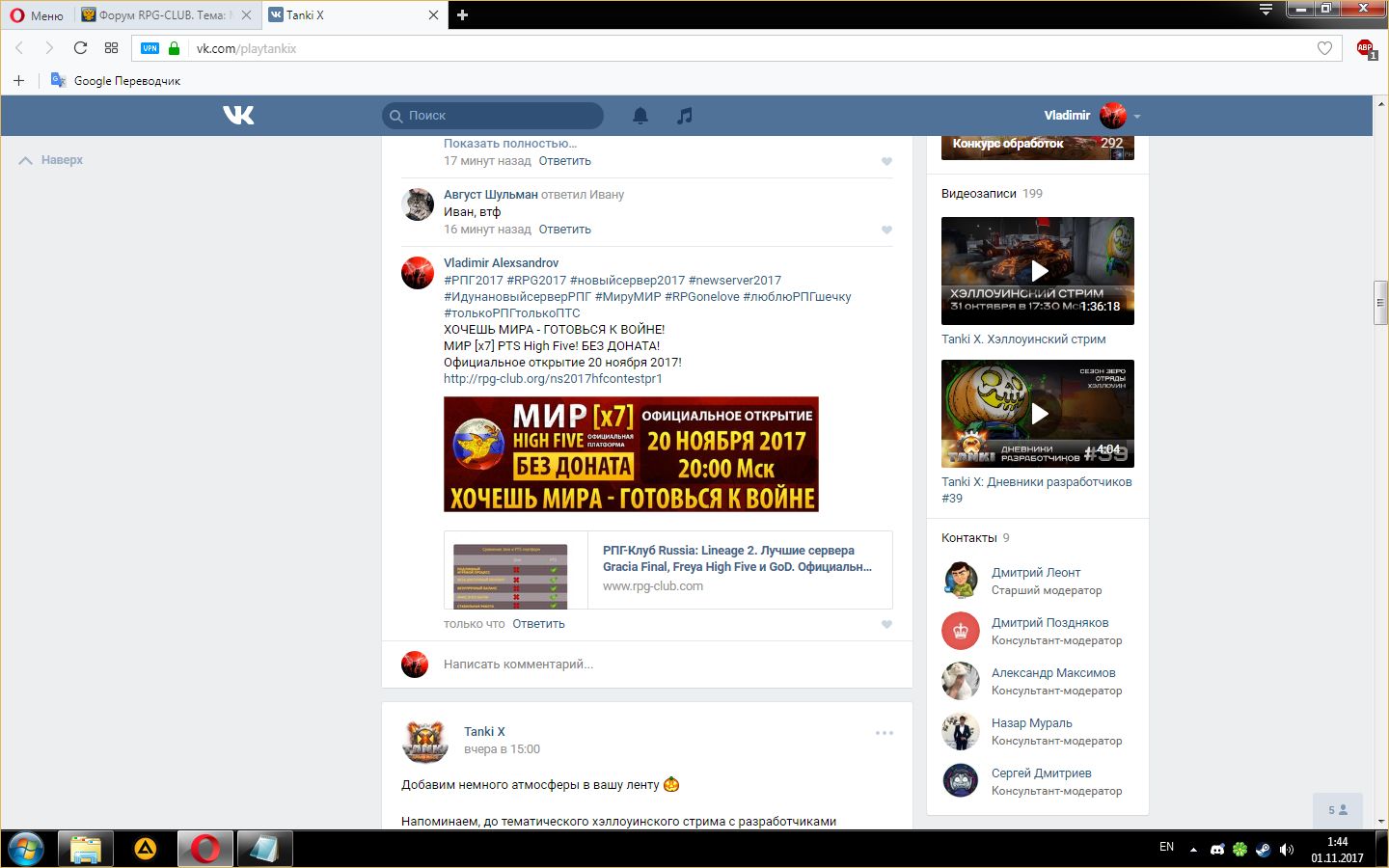Like Vladimir Alexsandrov's comment
Image resolution: width=1389 pixels, height=868 pixels.
[886, 624]
